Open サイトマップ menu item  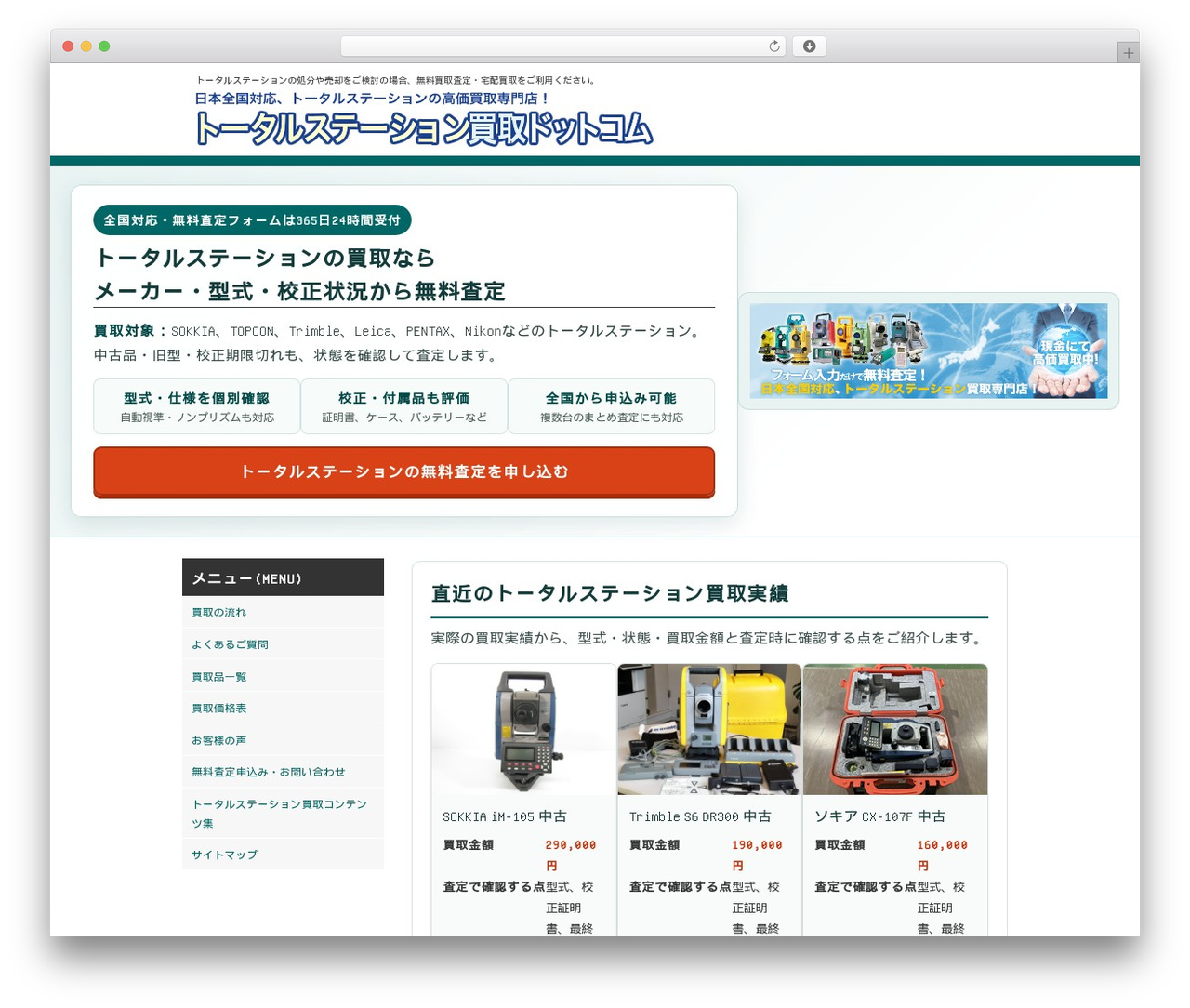tap(283, 855)
